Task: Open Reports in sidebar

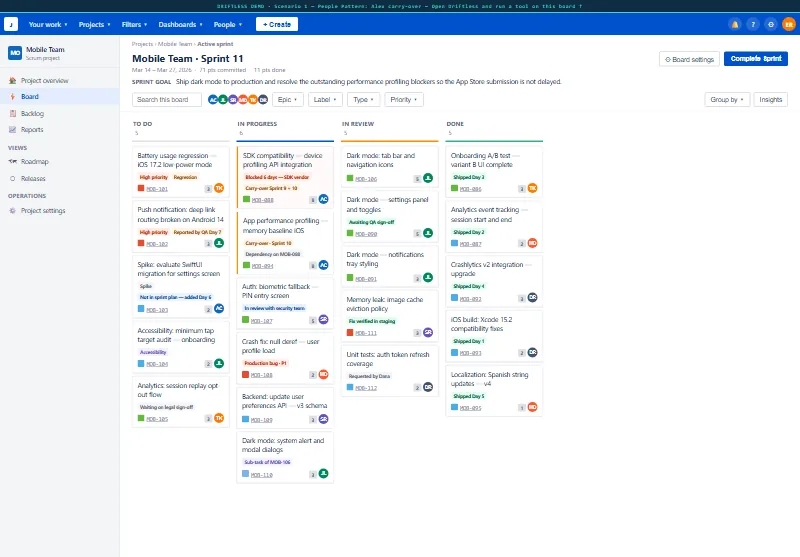Action: tap(60, 130)
